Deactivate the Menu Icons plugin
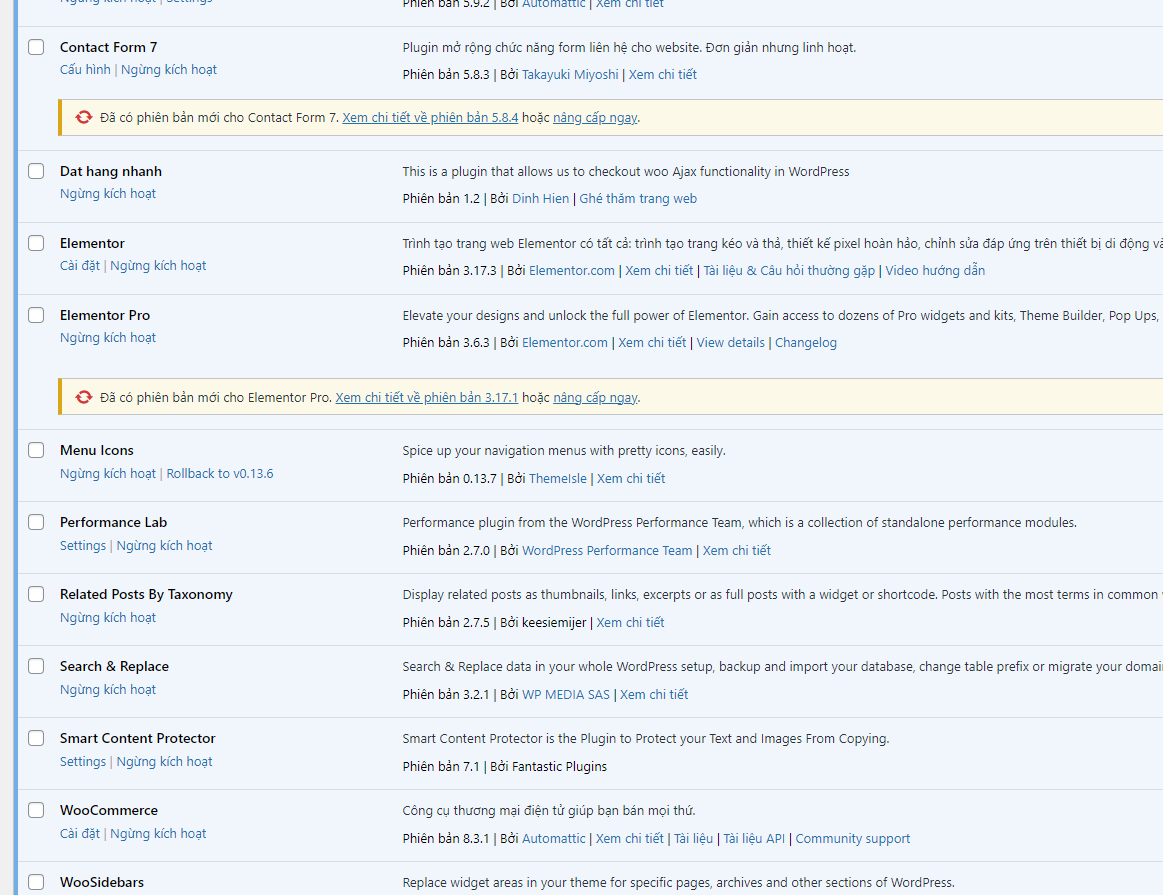Viewport: 1163px width, 895px height. (108, 473)
